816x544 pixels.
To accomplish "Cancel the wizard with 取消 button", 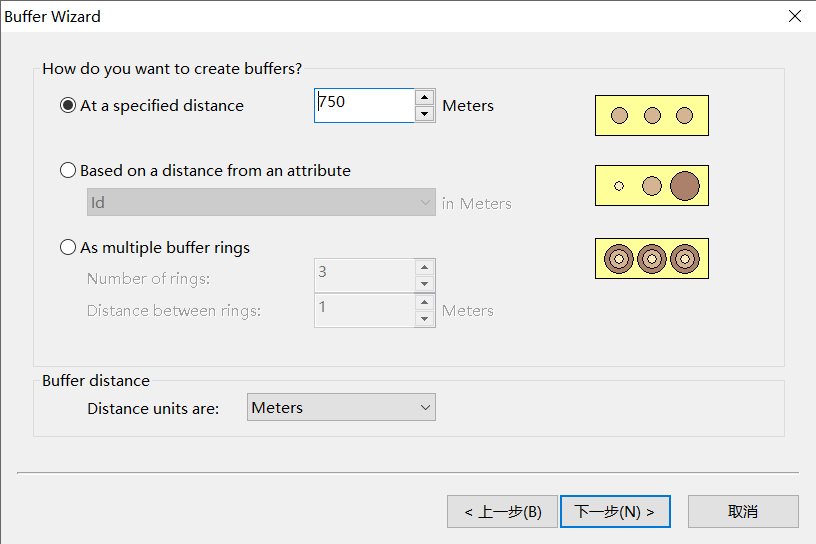I will [743, 512].
